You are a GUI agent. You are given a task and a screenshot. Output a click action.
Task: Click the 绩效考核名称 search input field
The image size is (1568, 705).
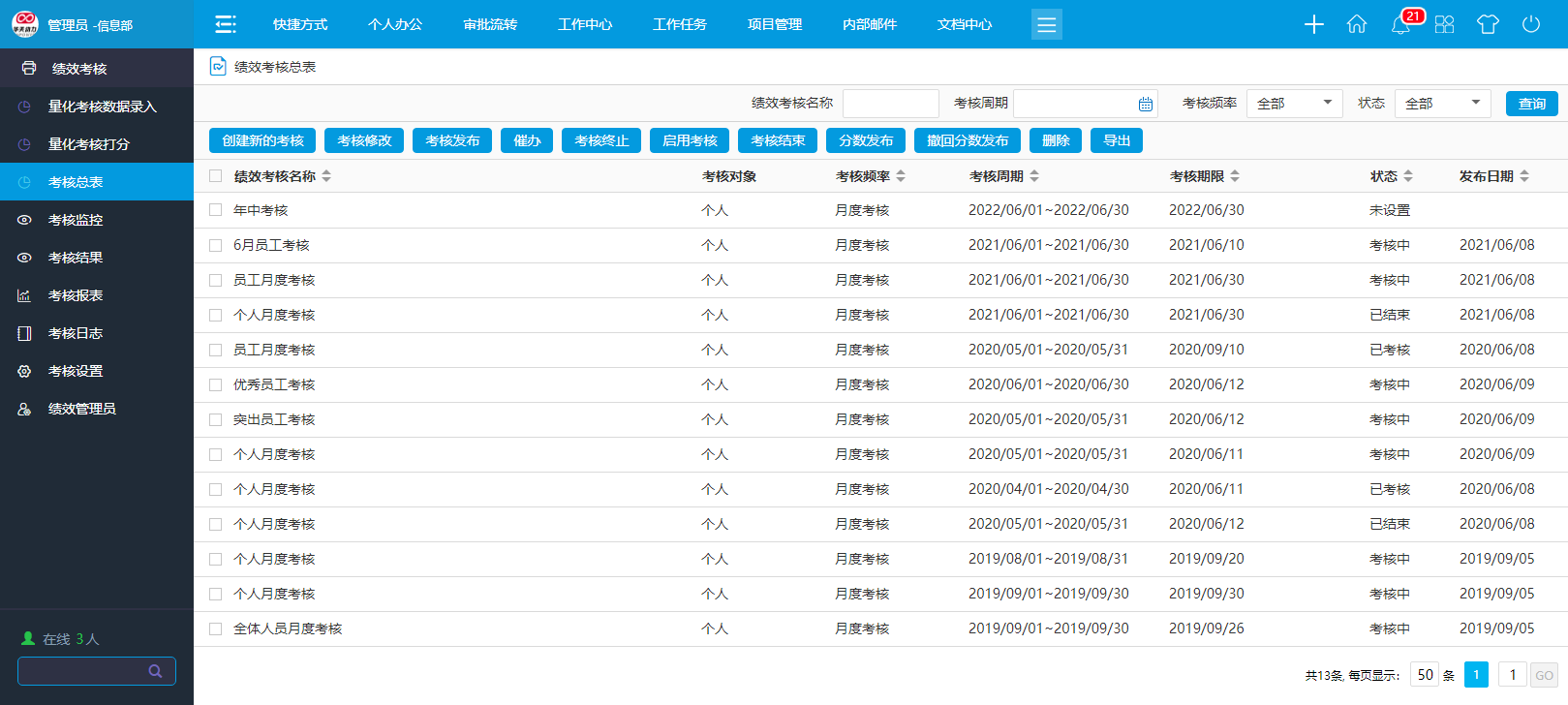pyautogui.click(x=890, y=104)
